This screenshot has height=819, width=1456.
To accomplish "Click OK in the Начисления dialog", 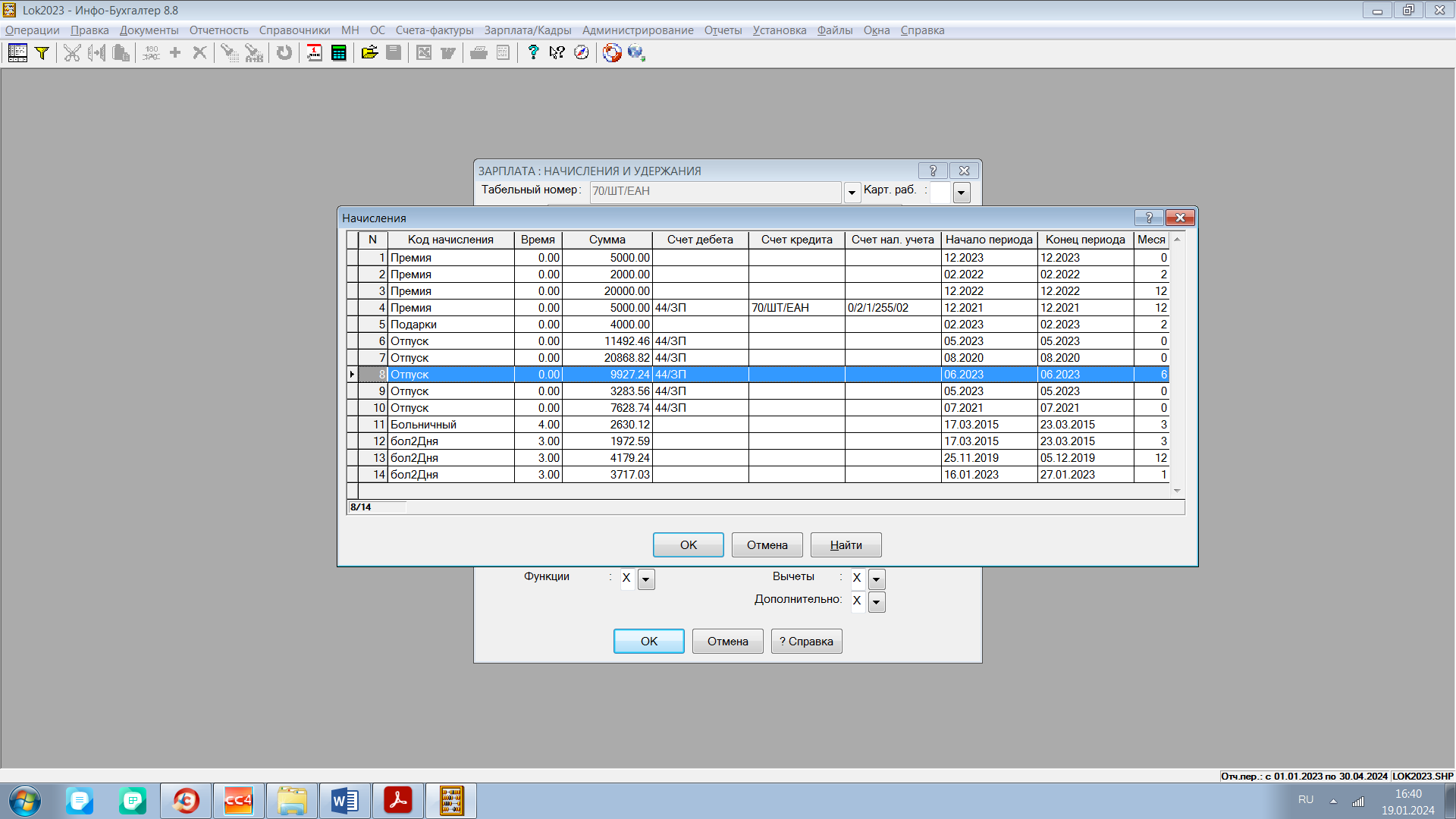I will 689,545.
